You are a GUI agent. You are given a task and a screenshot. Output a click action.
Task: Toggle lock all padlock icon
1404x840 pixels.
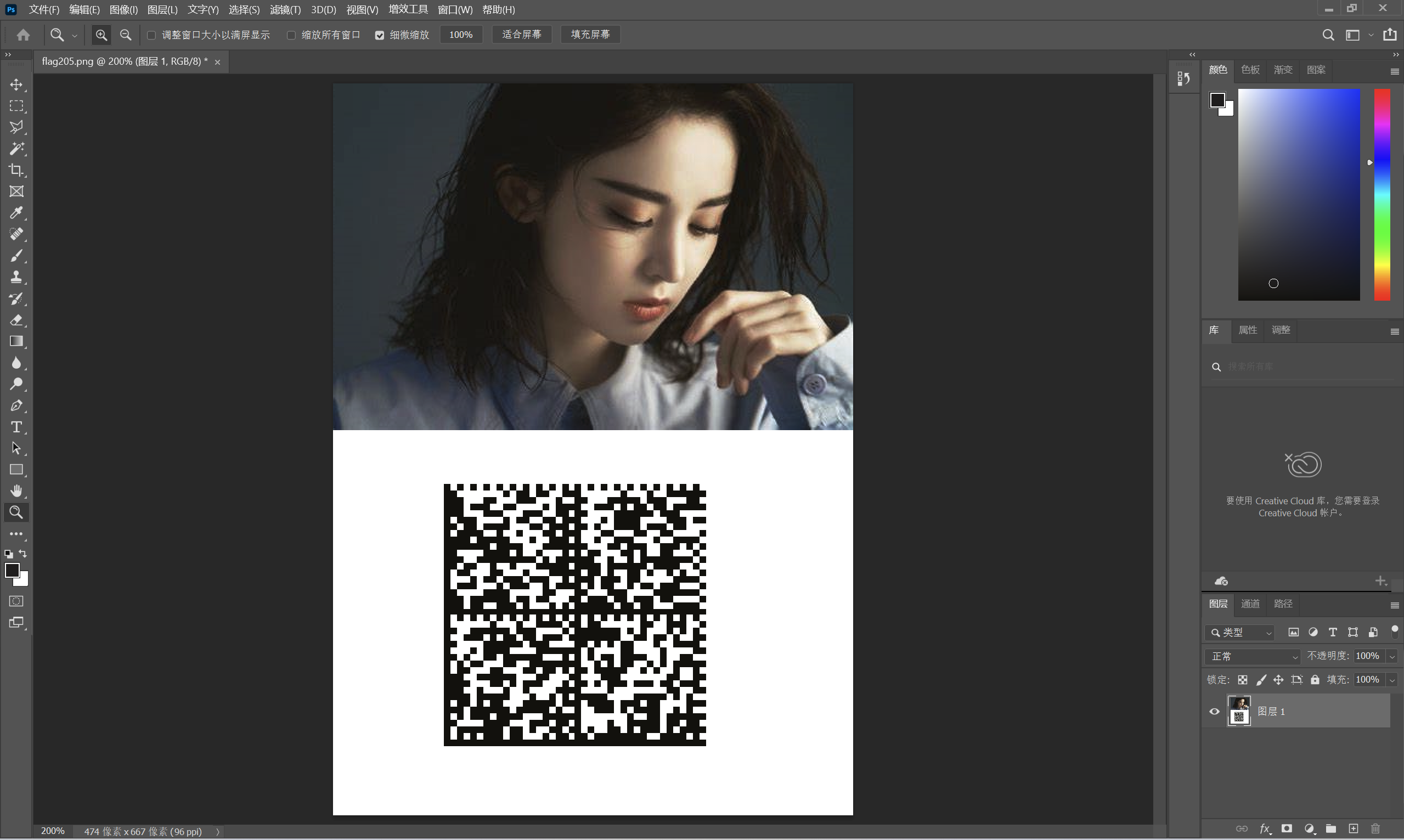click(x=1315, y=680)
